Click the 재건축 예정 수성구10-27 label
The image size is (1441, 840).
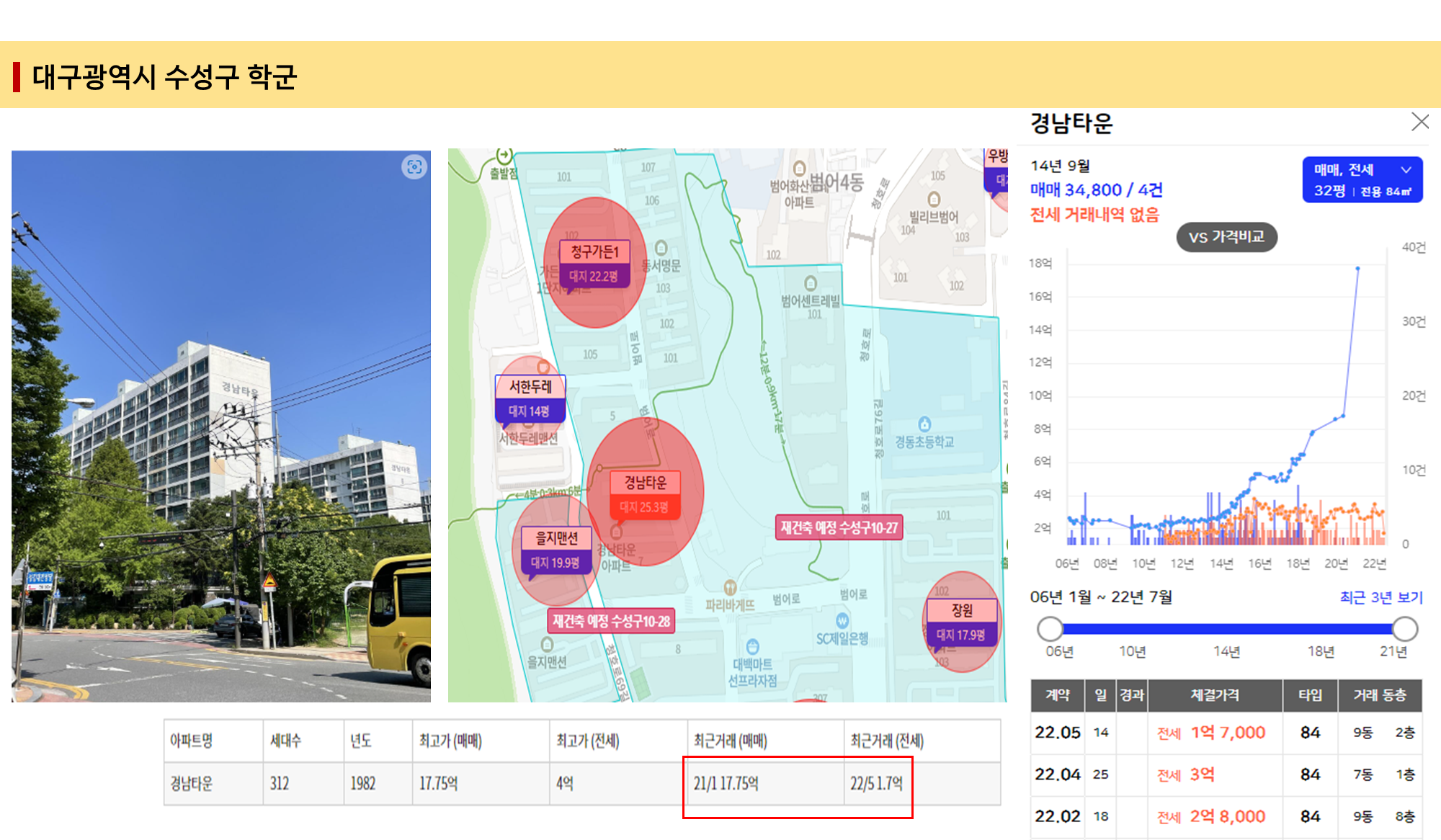pyautogui.click(x=839, y=527)
